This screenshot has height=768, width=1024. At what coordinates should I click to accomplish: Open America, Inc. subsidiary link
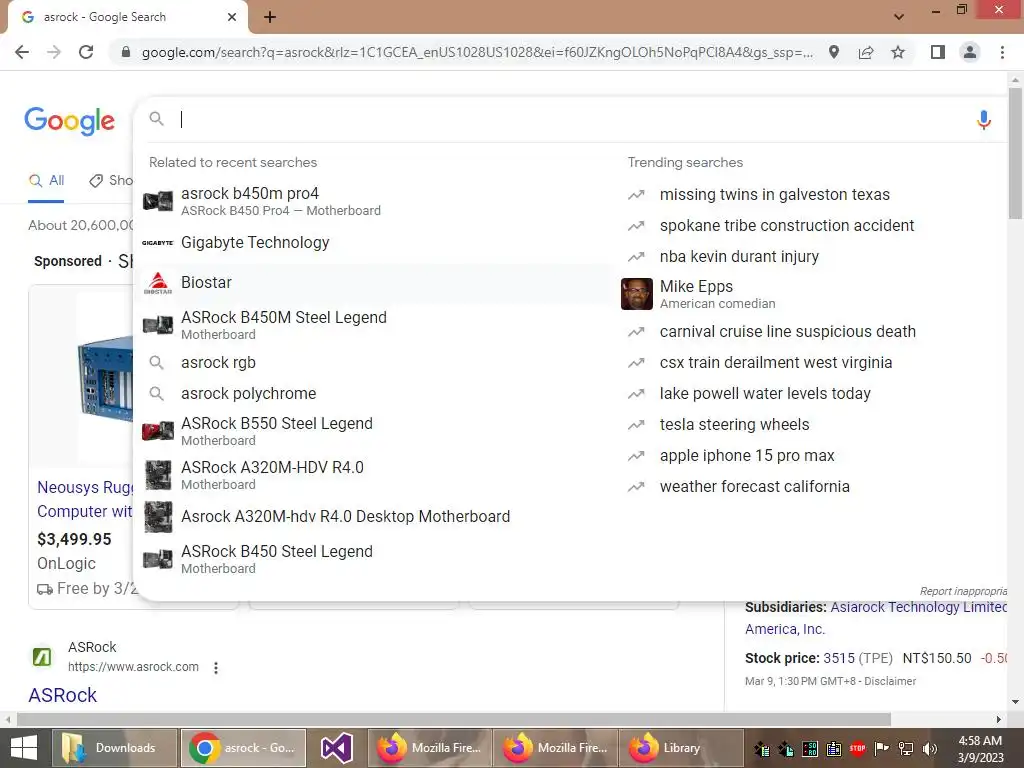pos(785,630)
